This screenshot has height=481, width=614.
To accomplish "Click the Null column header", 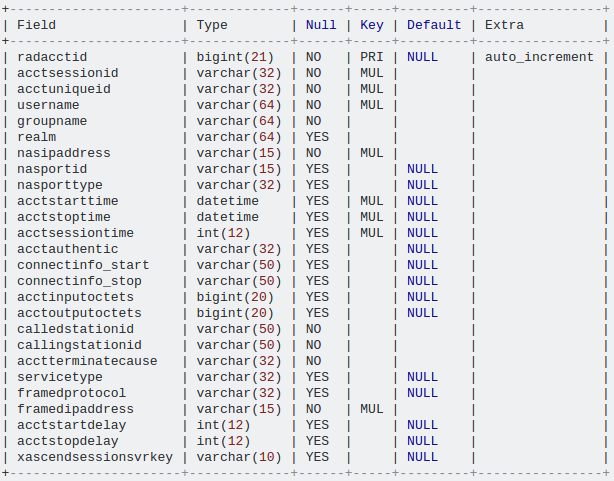I will coord(321,25).
